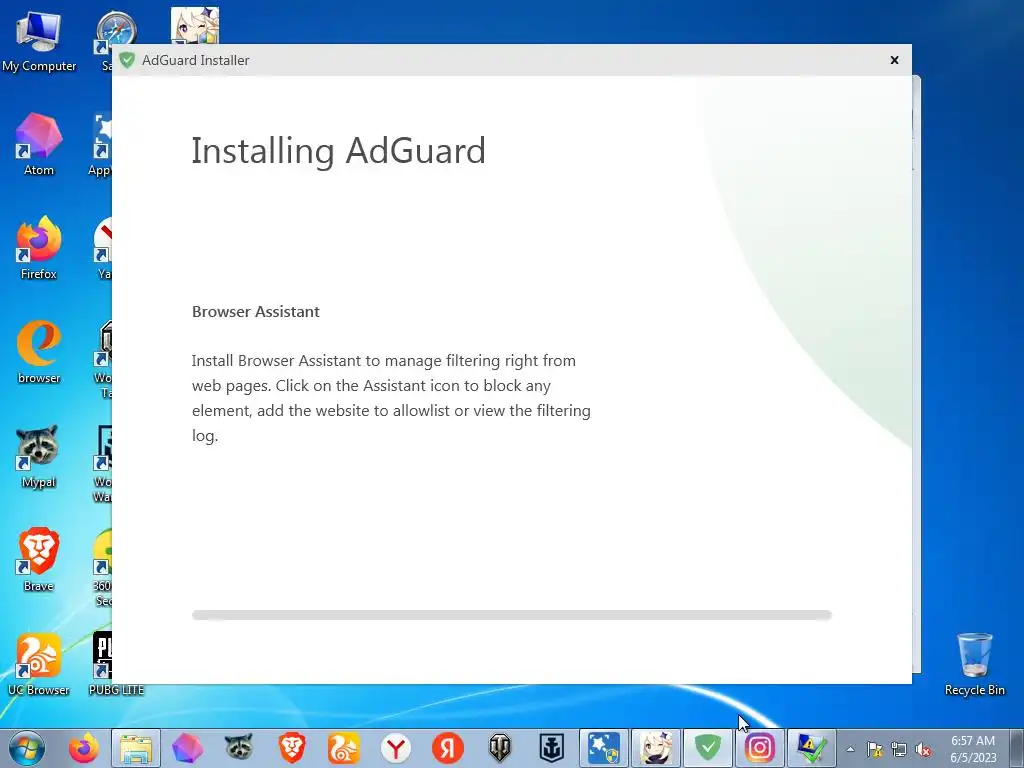Select the anime character desktop icon at top

coord(195,26)
